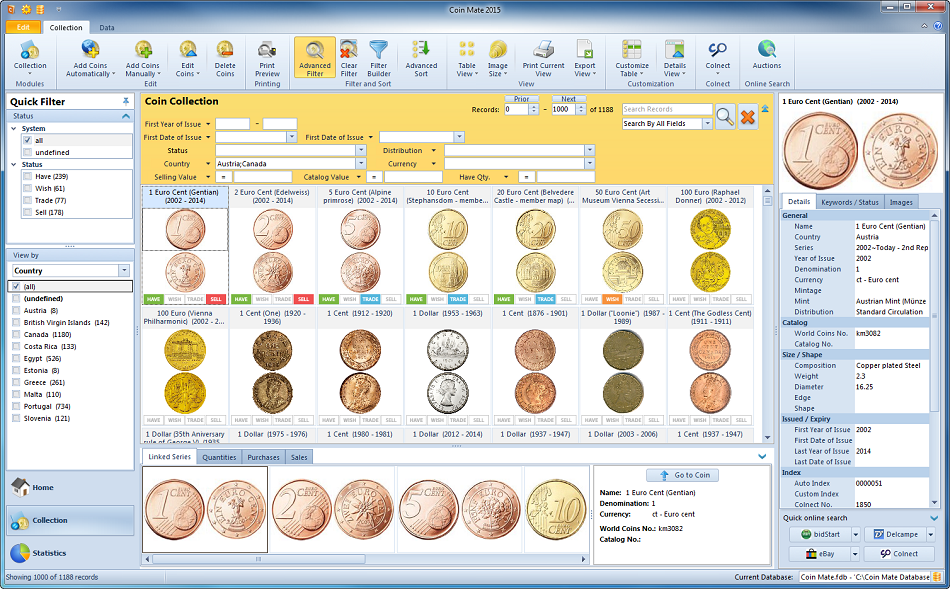Viewport: 950px width, 589px height.
Task: Open Export View options
Action: point(585,58)
